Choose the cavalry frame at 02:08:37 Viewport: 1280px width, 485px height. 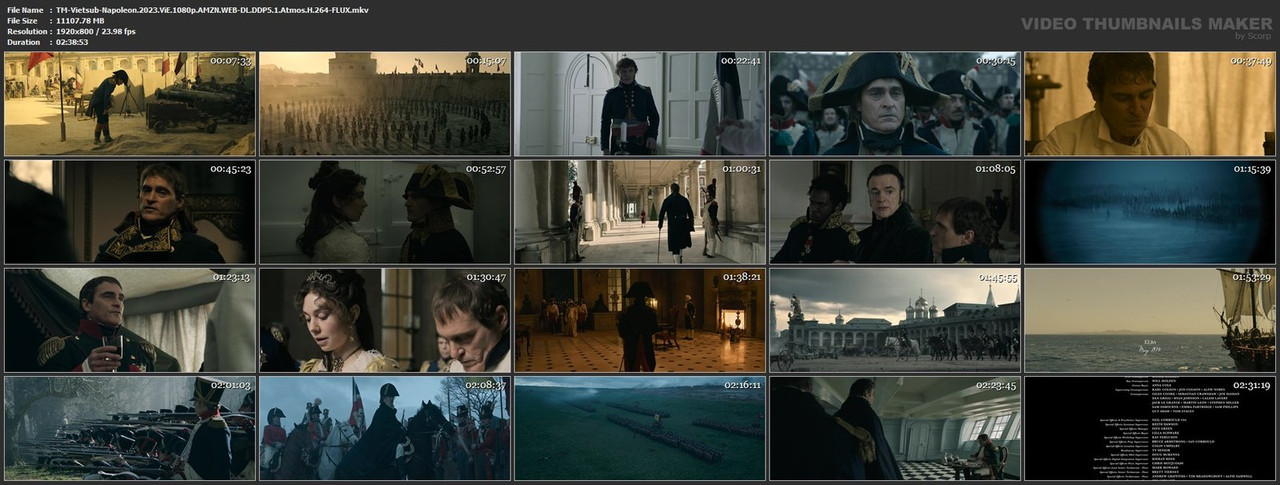385,427
